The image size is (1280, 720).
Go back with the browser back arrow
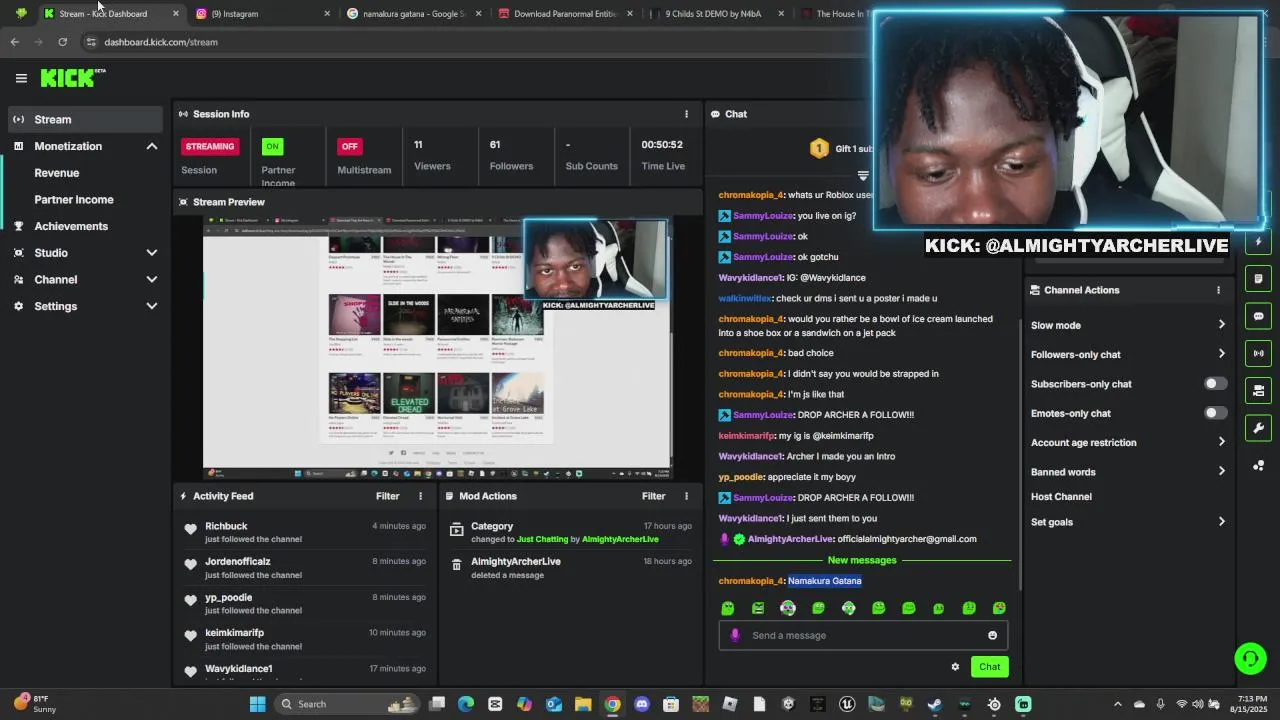[14, 42]
